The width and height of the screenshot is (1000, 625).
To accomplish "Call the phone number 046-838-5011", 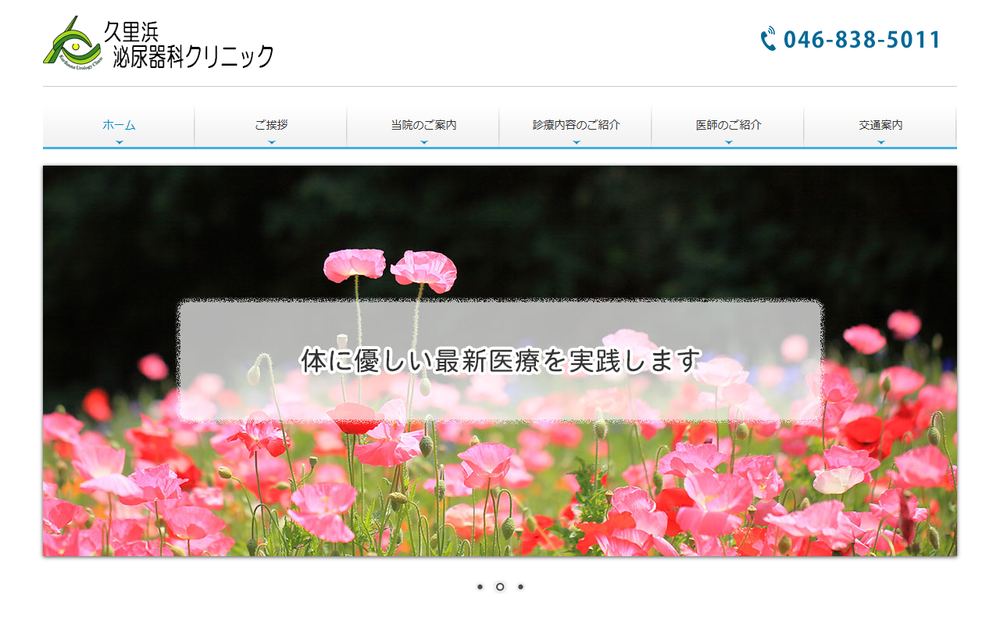I will [x=862, y=40].
